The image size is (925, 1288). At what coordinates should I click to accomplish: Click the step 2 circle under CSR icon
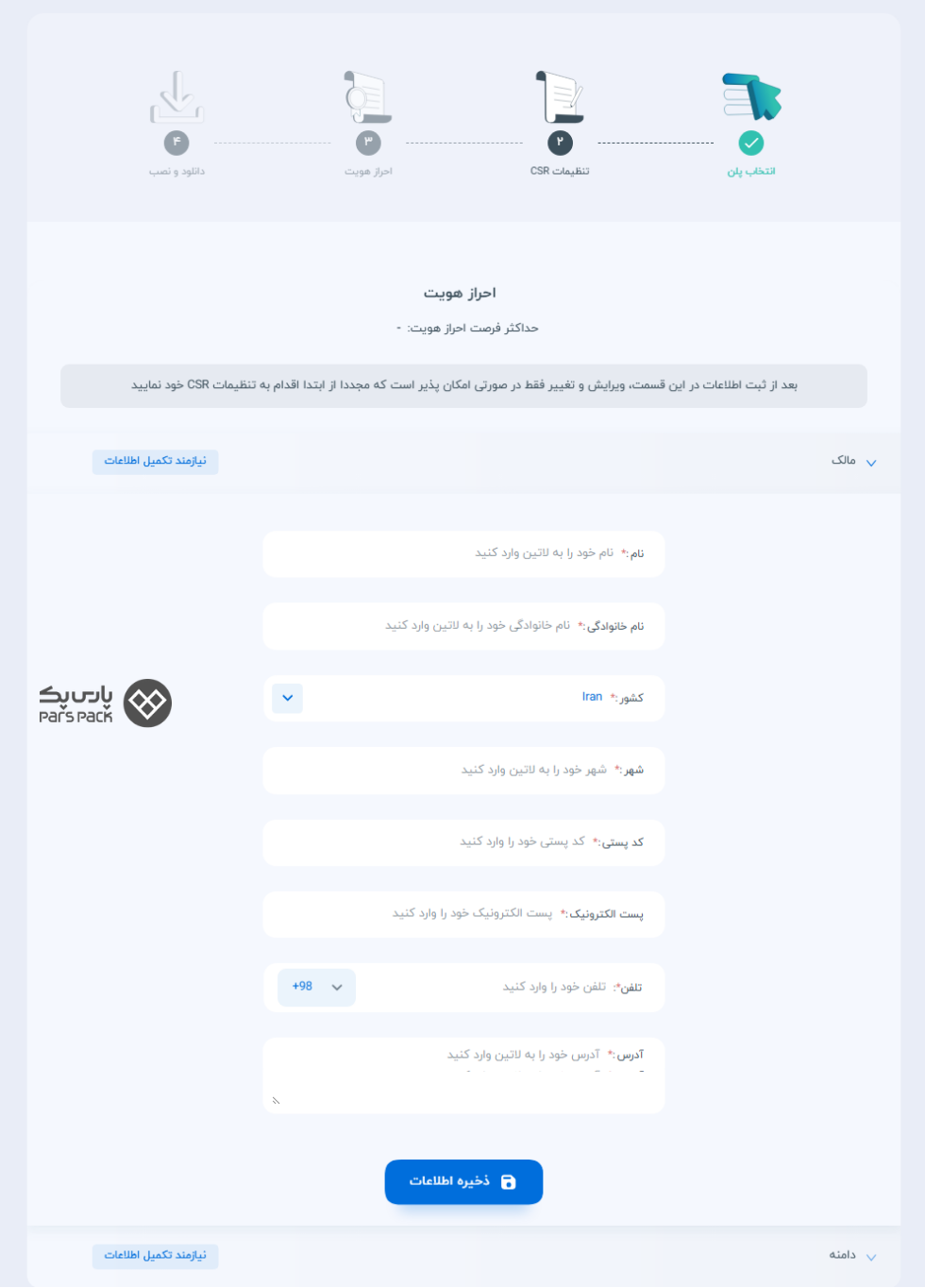pyautogui.click(x=560, y=143)
